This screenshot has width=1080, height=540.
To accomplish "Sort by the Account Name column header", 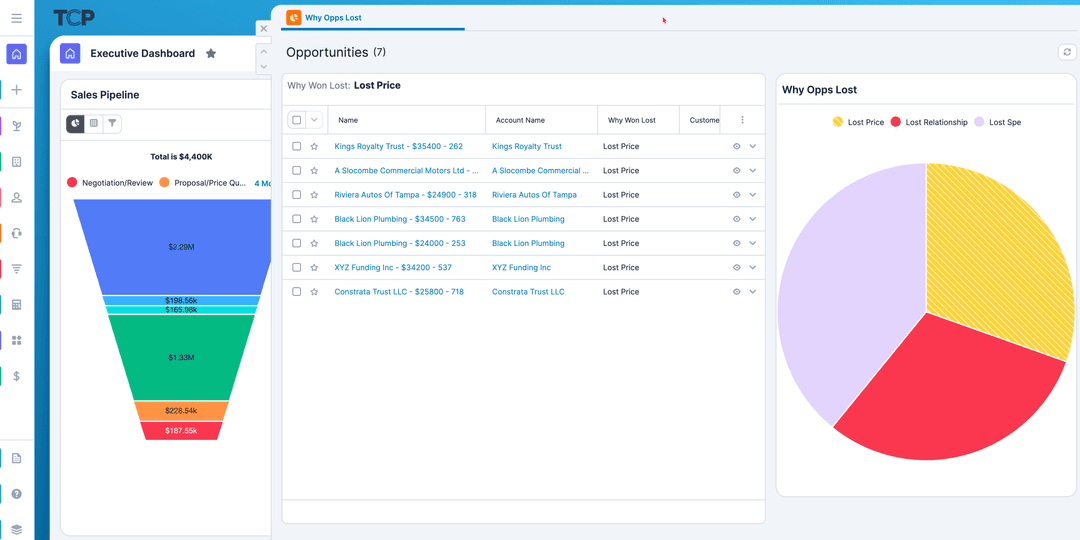I will (x=520, y=120).
